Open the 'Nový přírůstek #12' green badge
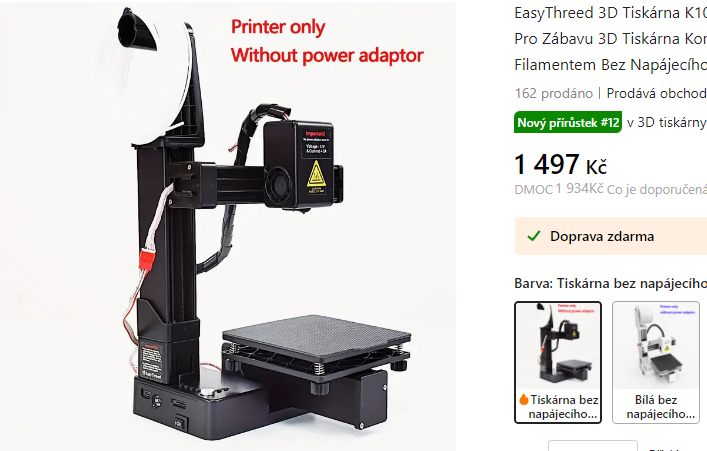 pyautogui.click(x=568, y=122)
